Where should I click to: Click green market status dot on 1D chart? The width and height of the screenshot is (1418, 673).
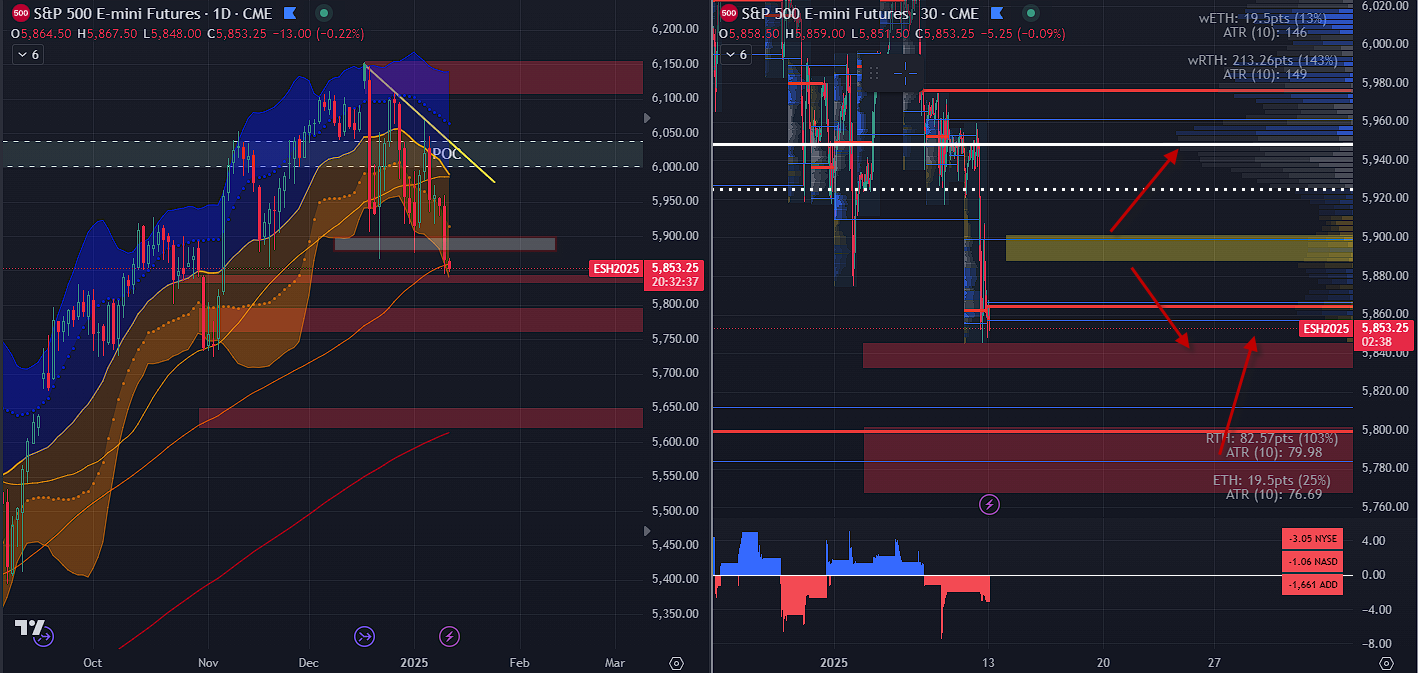click(322, 14)
